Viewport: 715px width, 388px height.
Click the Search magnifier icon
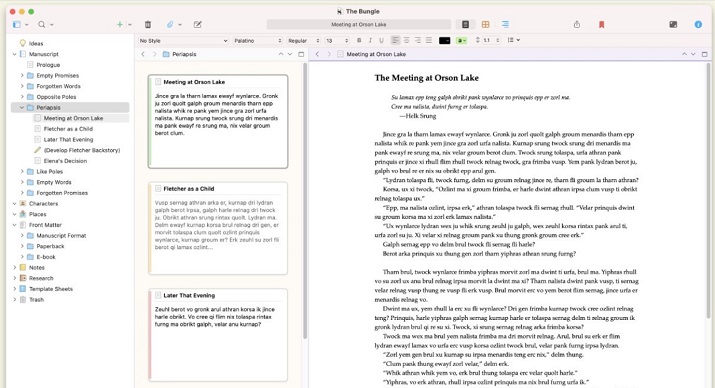click(x=41, y=25)
